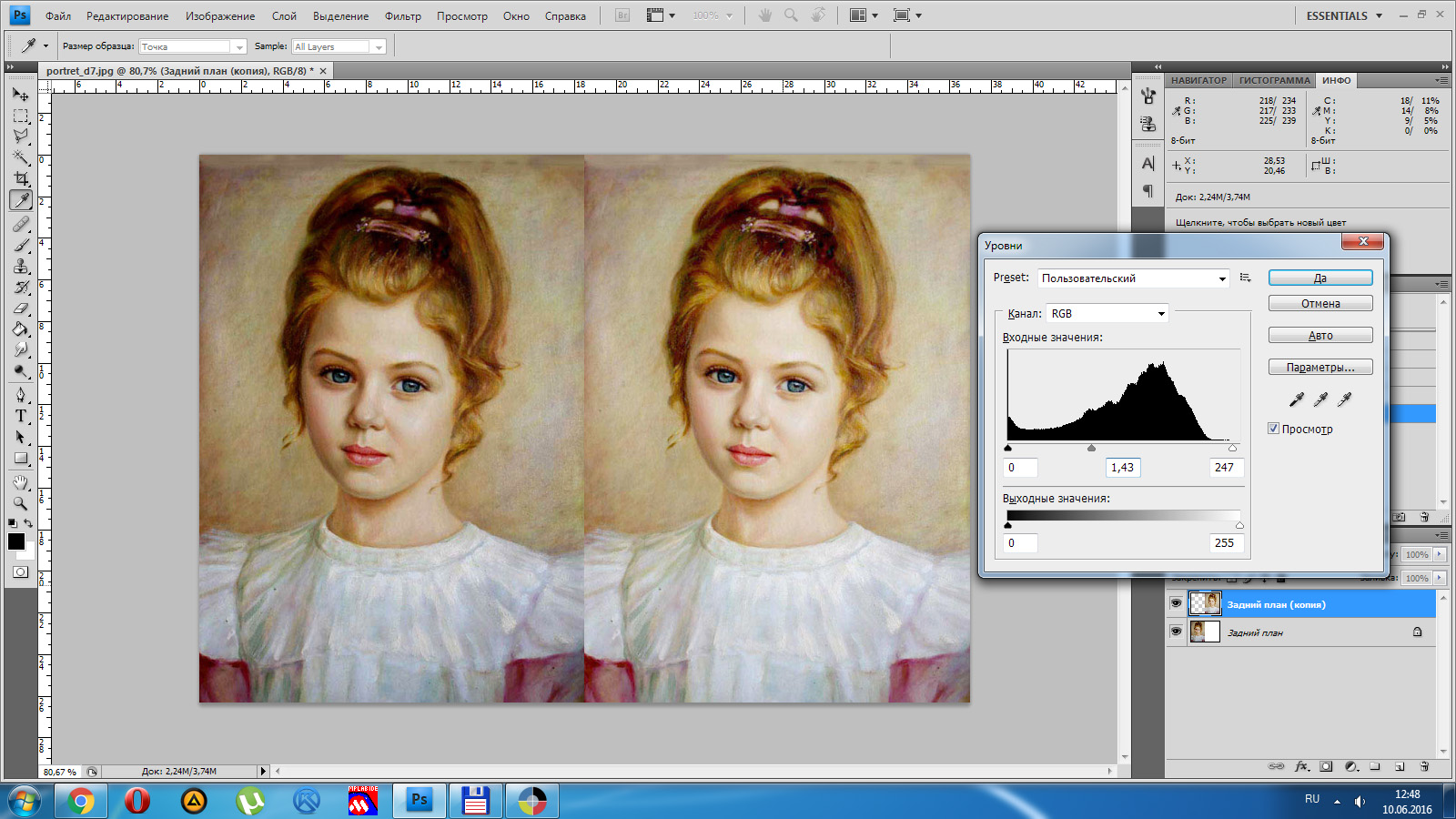The image size is (1456, 819).
Task: Click the midtone gamma input slider
Action: (1091, 448)
